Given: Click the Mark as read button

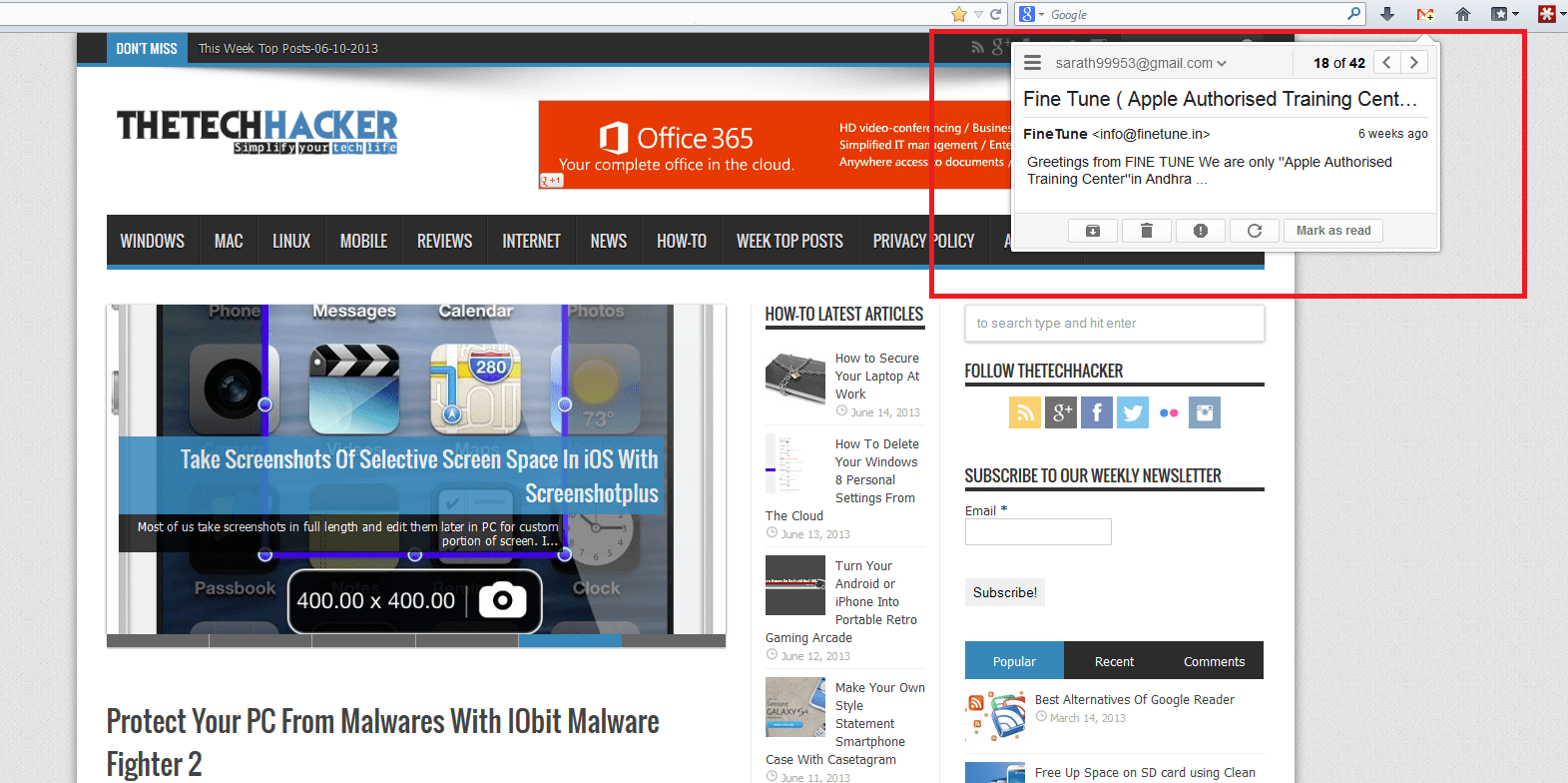Looking at the screenshot, I should coord(1333,231).
